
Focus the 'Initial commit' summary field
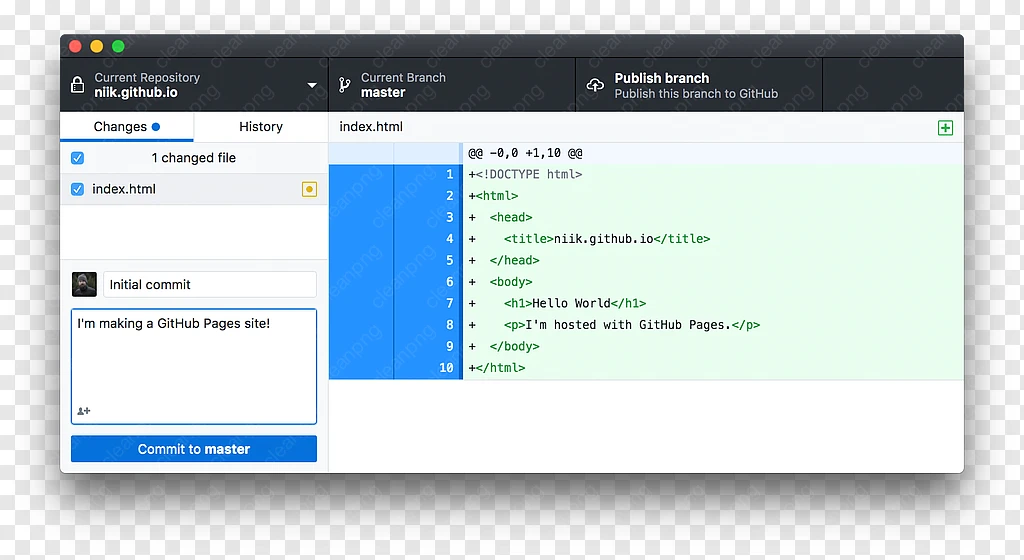point(210,285)
